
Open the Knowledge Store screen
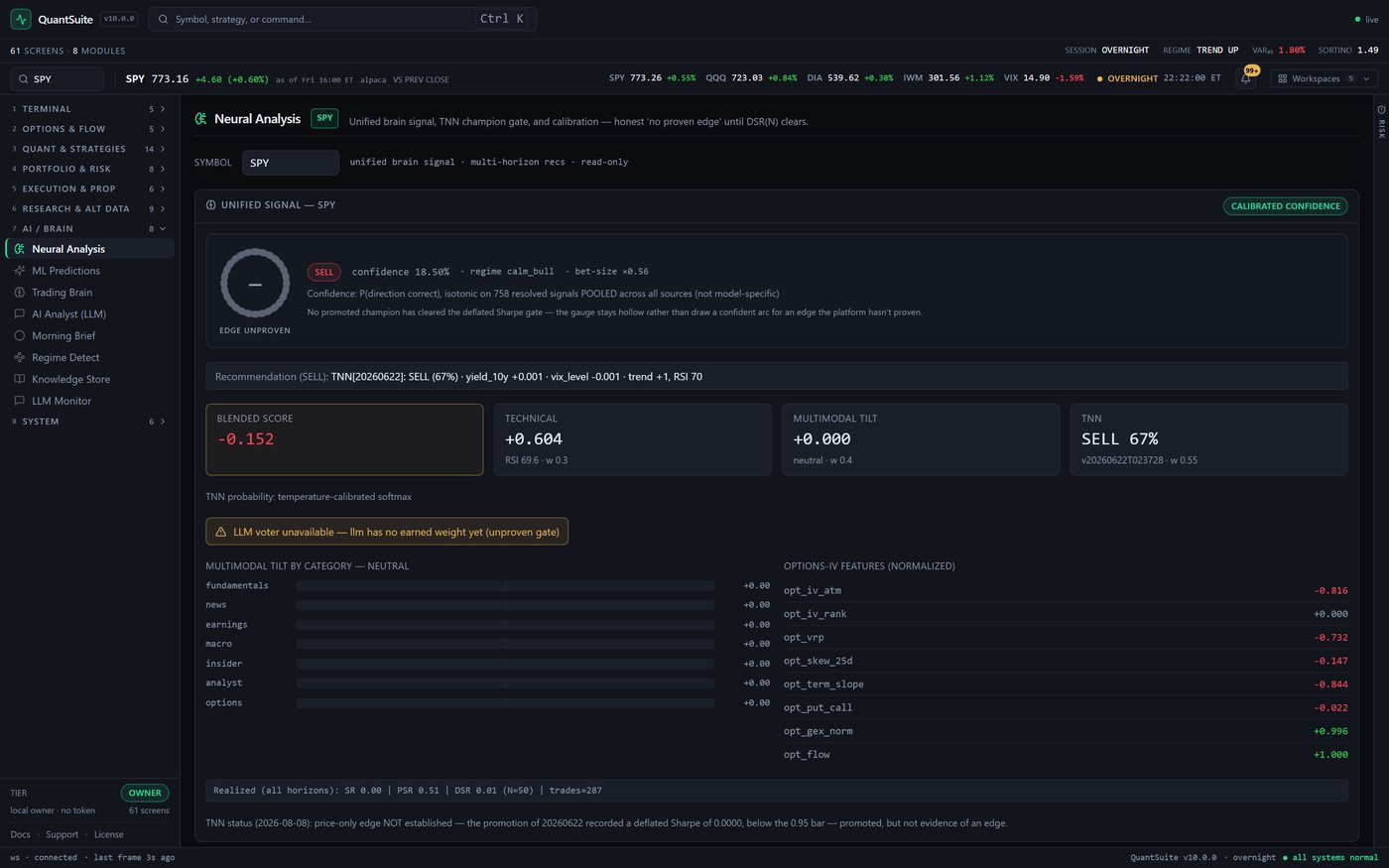click(x=89, y=379)
